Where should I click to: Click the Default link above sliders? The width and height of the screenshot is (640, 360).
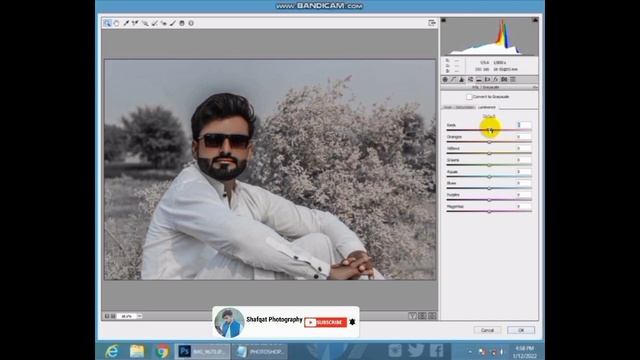489,116
